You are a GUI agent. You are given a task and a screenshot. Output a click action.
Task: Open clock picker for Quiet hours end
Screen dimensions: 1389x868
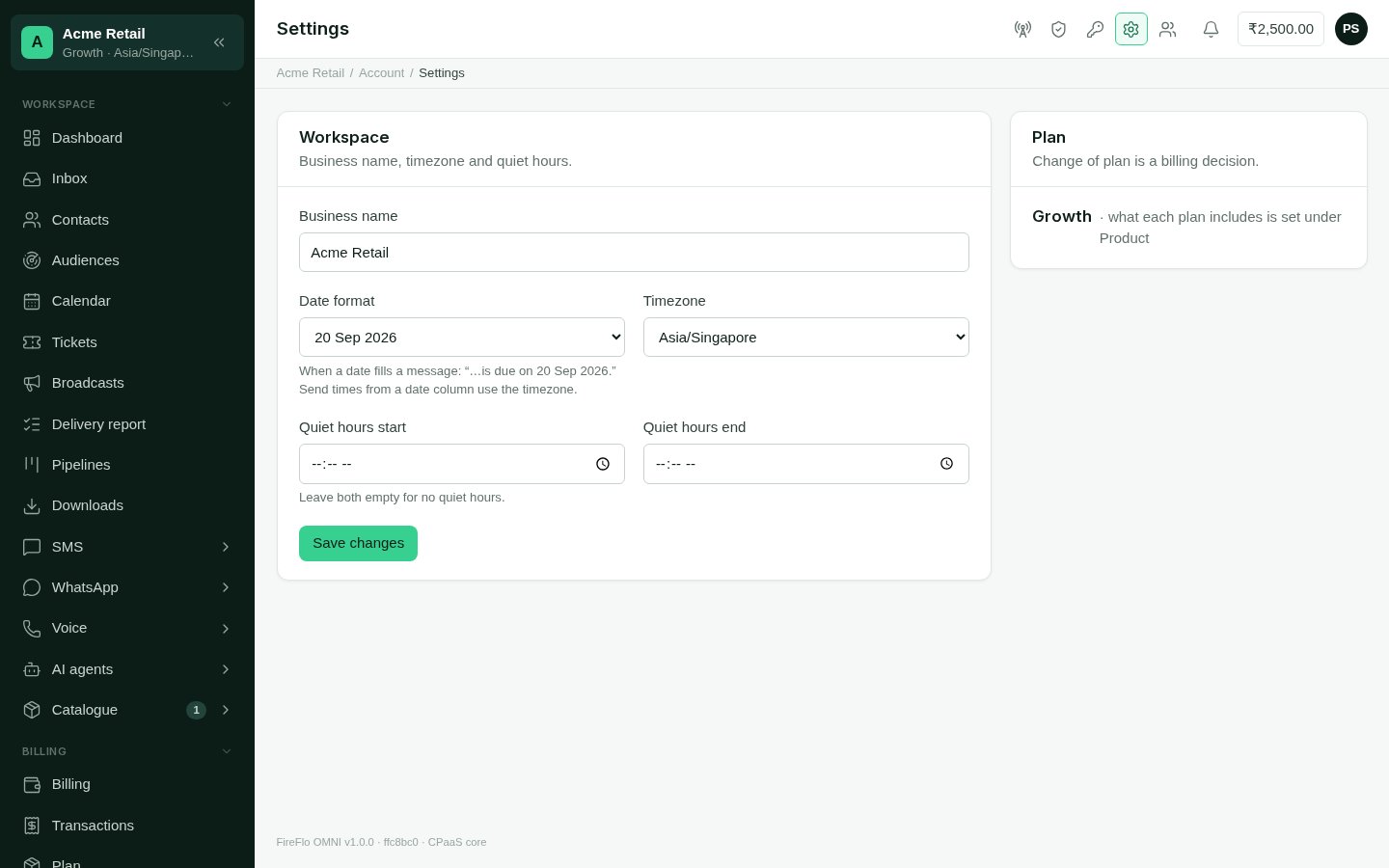click(x=947, y=464)
